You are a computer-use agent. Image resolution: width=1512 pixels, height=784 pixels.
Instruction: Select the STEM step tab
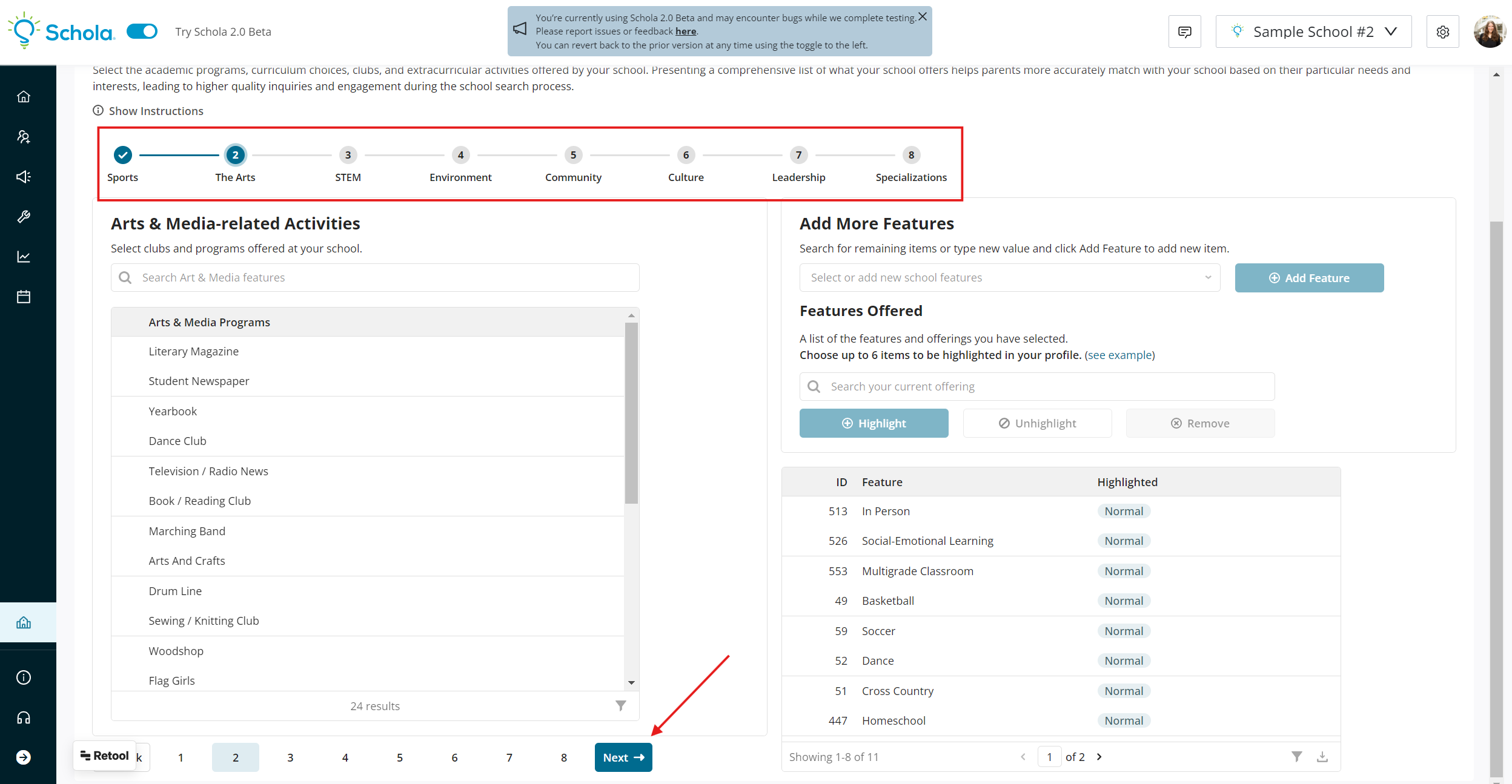tap(348, 155)
